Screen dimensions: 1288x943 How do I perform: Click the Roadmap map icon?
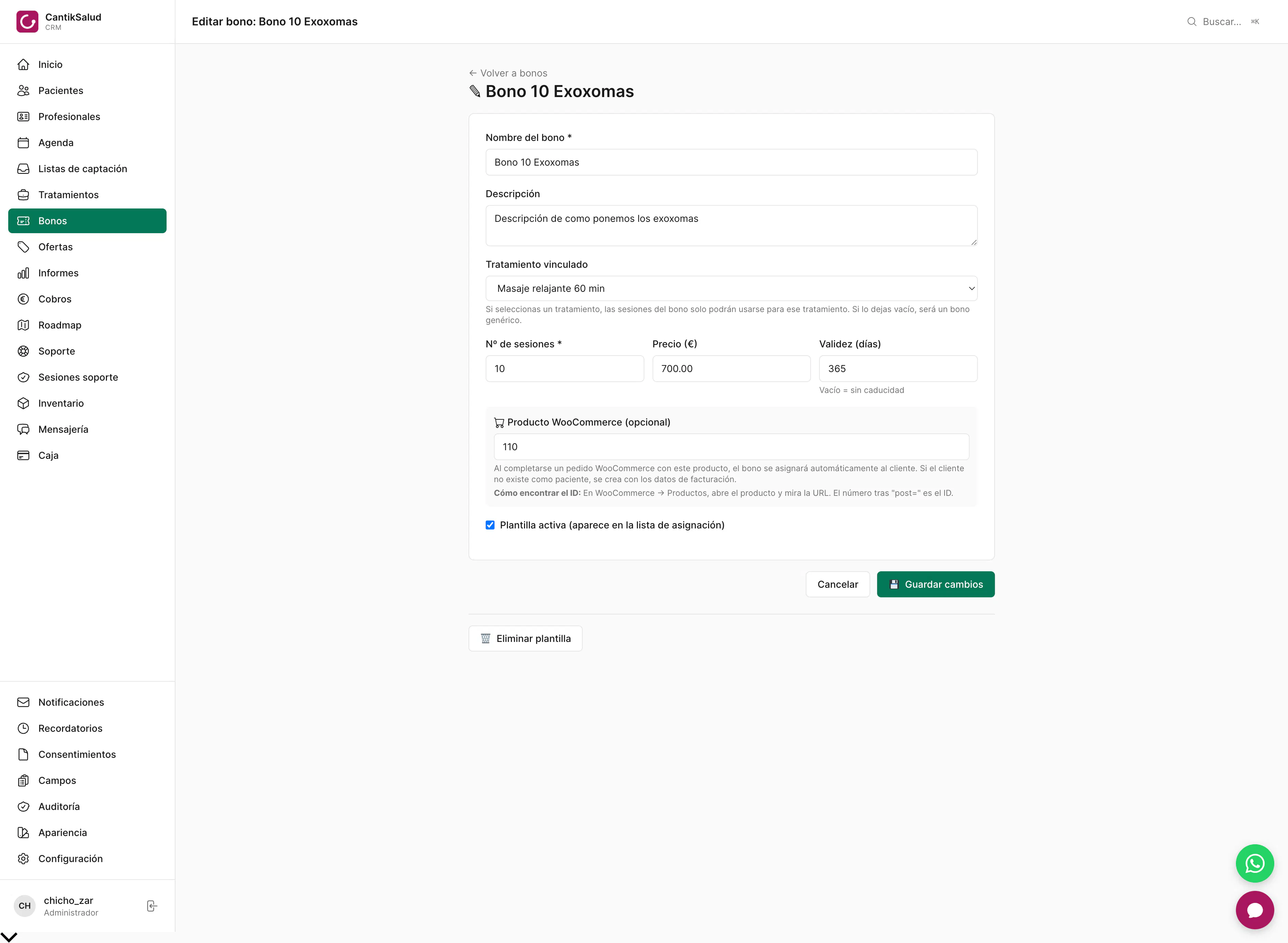tap(23, 325)
